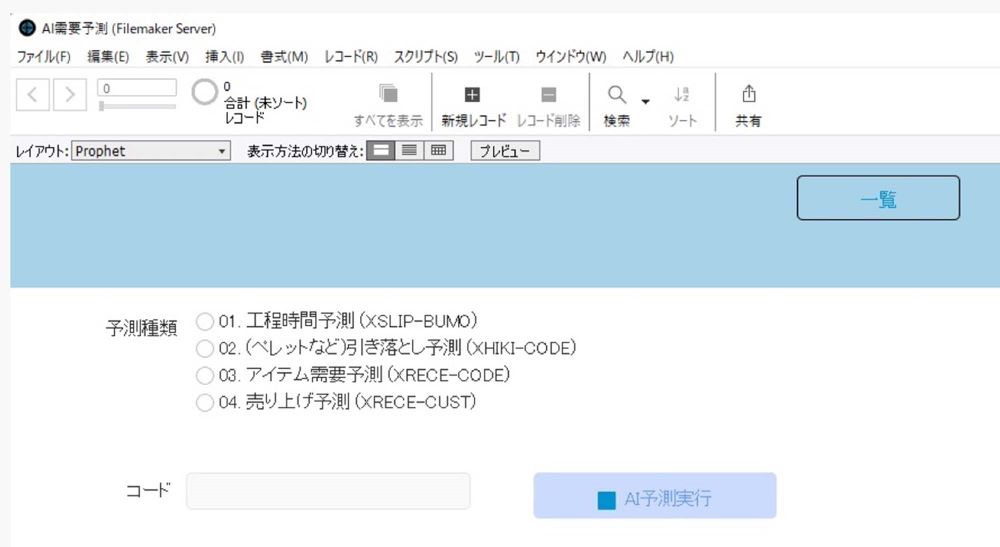The width and height of the screenshot is (1000, 547).
Task: Switch to list view icon
Action: 409,150
